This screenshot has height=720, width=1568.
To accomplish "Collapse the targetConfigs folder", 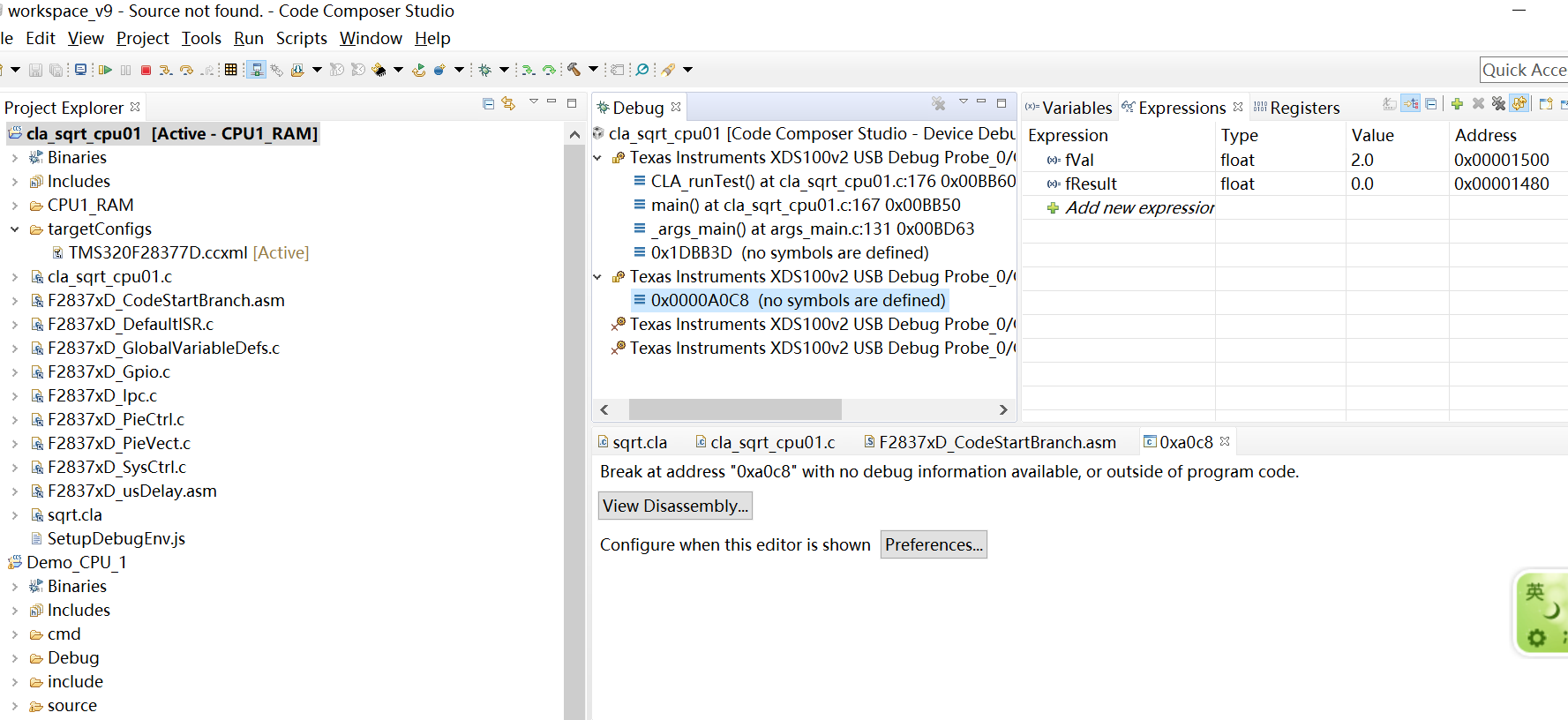I will 15,229.
